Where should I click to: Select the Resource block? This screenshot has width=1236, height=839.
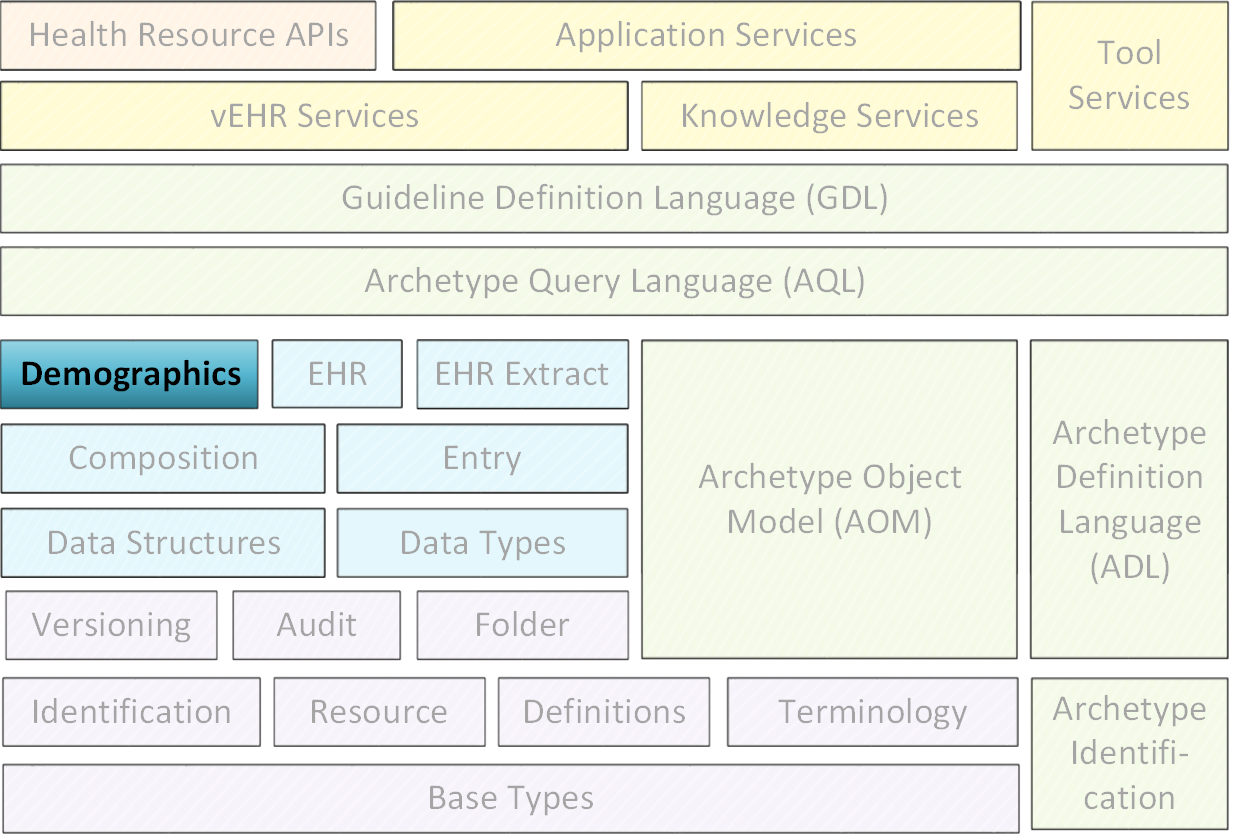point(379,712)
